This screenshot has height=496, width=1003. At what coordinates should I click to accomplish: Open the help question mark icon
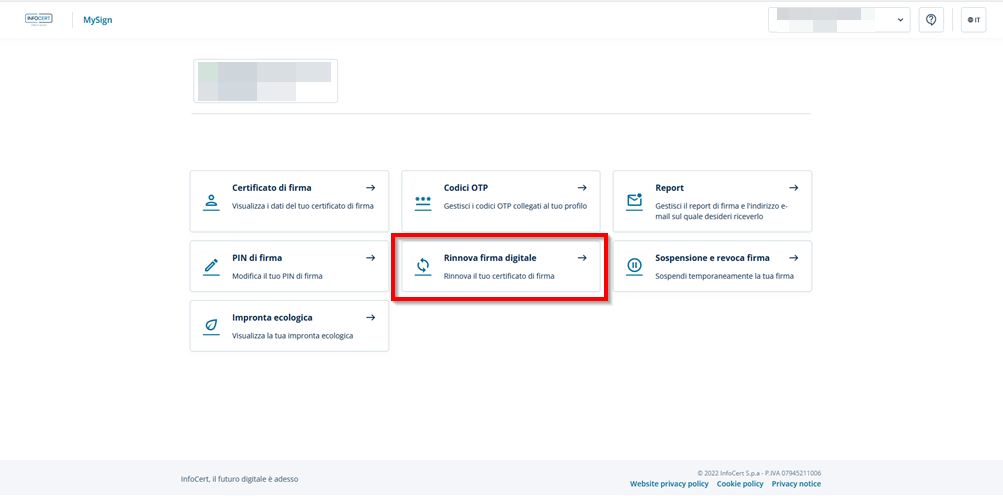pos(931,20)
